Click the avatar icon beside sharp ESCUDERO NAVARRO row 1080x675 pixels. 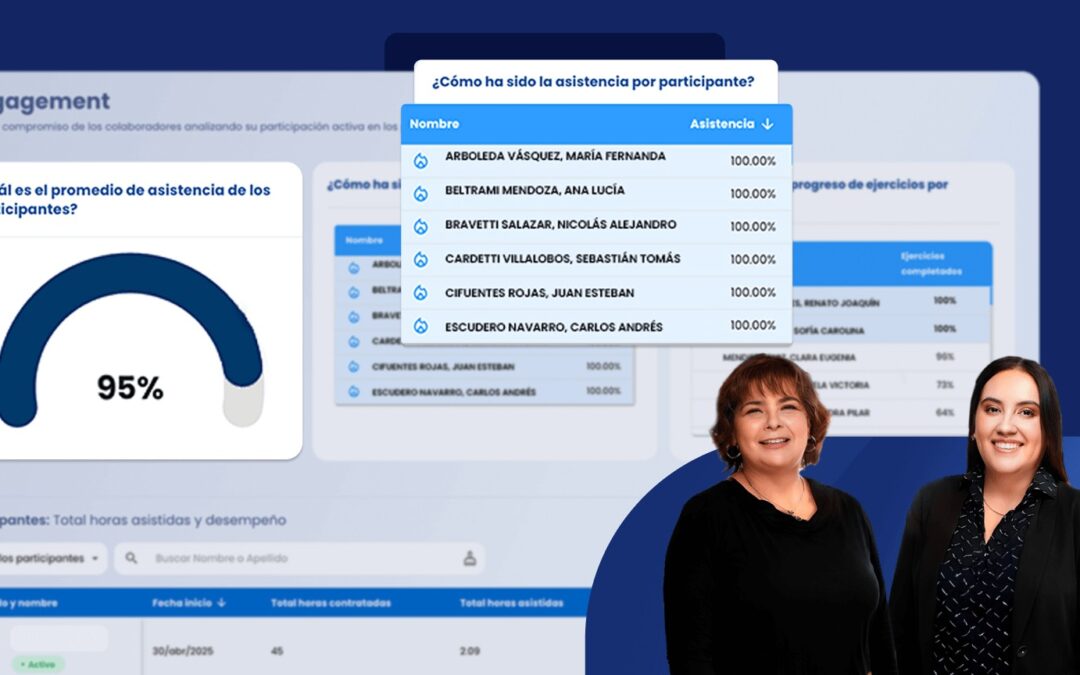[421, 326]
